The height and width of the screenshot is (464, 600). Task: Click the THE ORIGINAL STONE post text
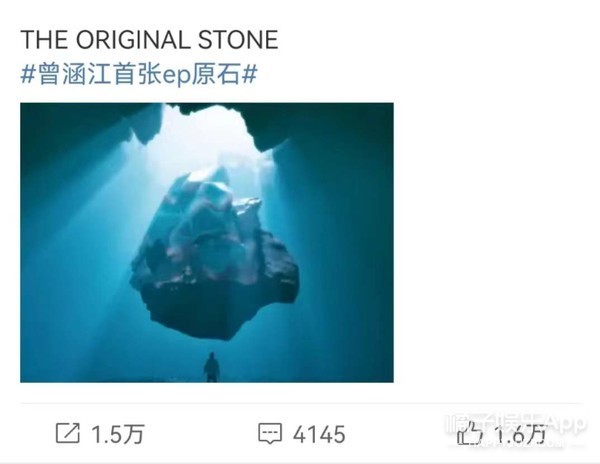tap(149, 39)
